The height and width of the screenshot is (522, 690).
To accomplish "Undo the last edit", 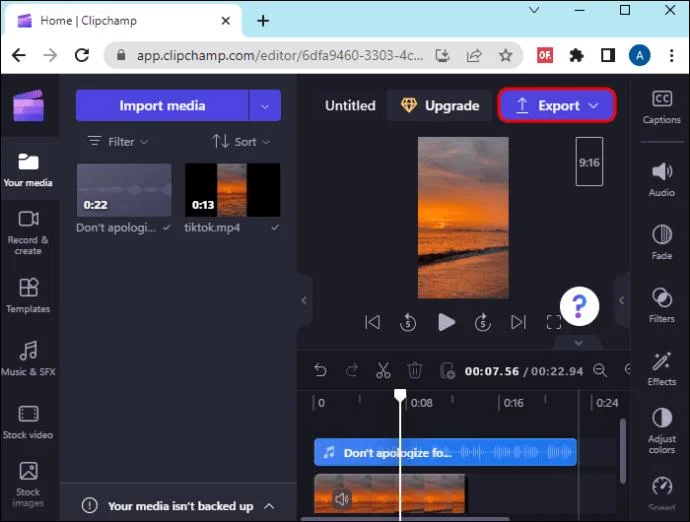I will (x=320, y=371).
